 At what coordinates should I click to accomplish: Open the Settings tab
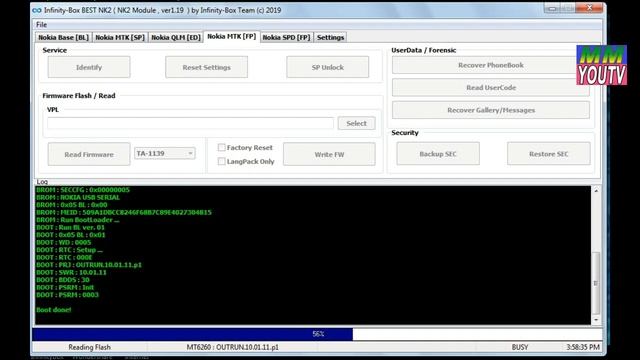330,37
